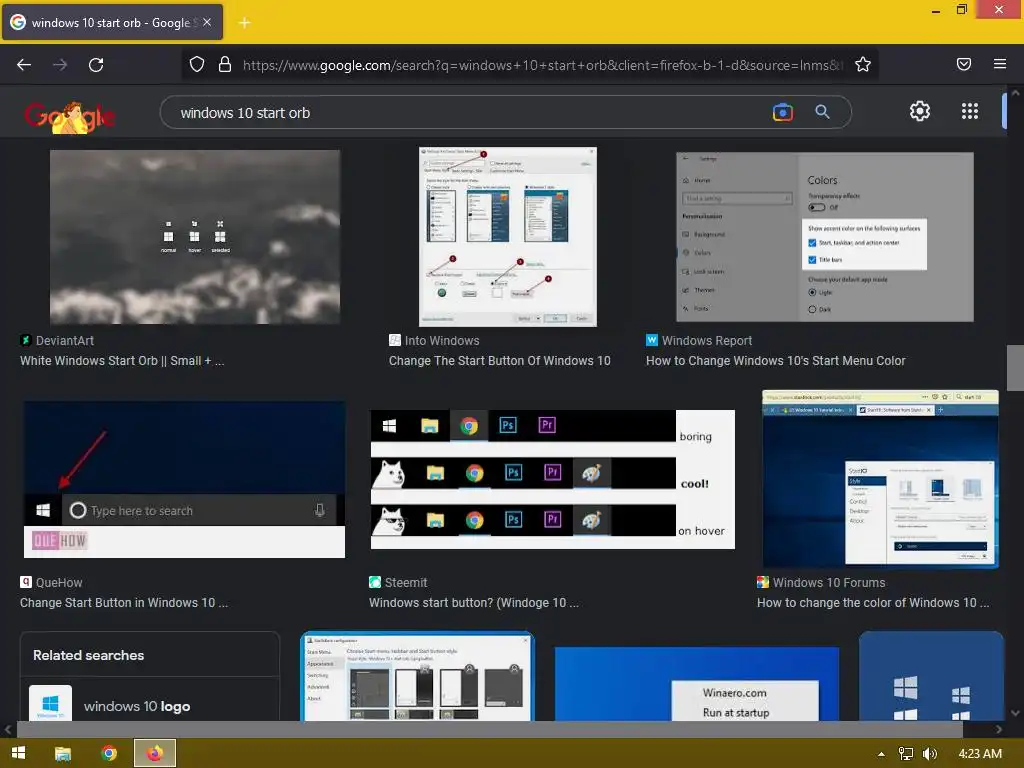Click the Windows 10 Forums source label
The height and width of the screenshot is (768, 1024).
coord(821,583)
